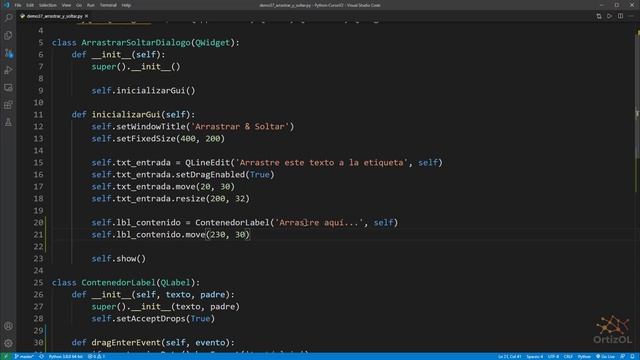
Task: Open the Search view in activity bar
Action: coord(8,18)
